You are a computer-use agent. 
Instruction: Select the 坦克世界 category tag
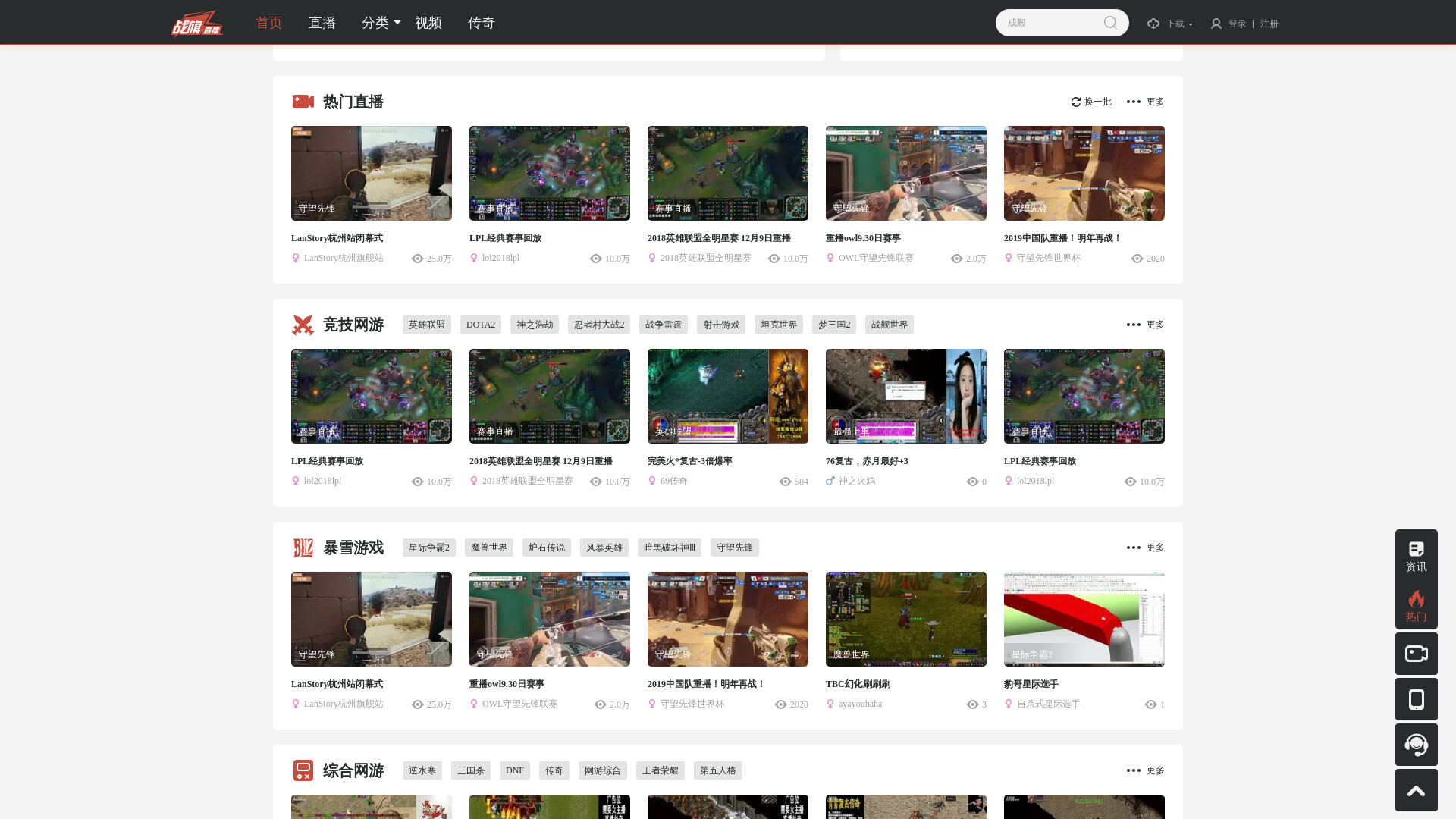[x=779, y=325]
